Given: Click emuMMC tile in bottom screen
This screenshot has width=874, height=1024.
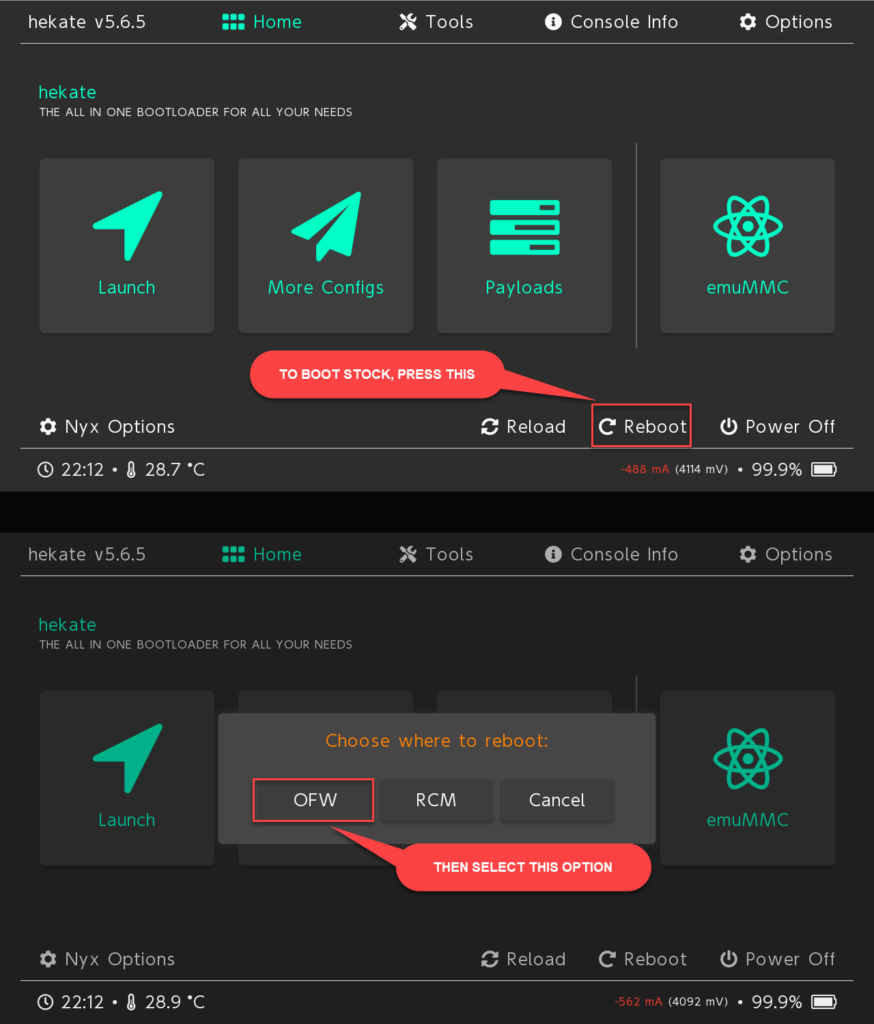Looking at the screenshot, I should pos(747,778).
